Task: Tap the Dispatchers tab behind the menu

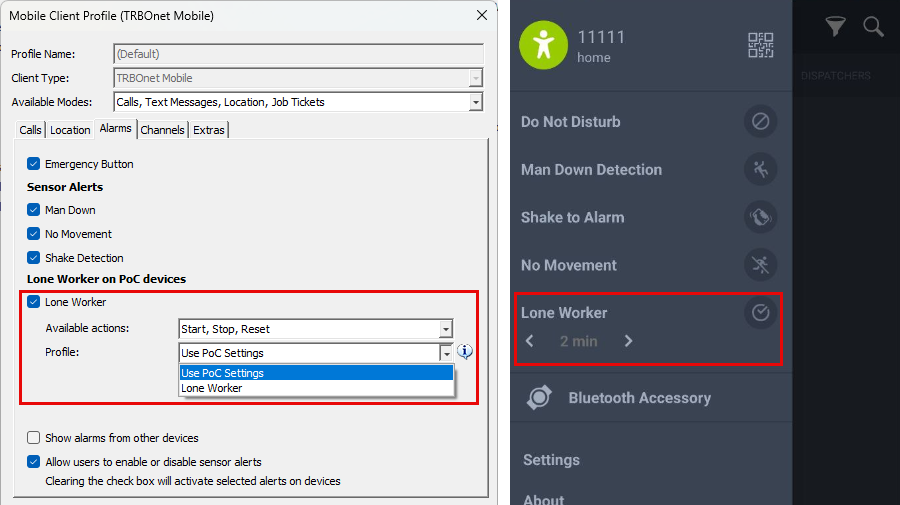Action: pyautogui.click(x=836, y=76)
